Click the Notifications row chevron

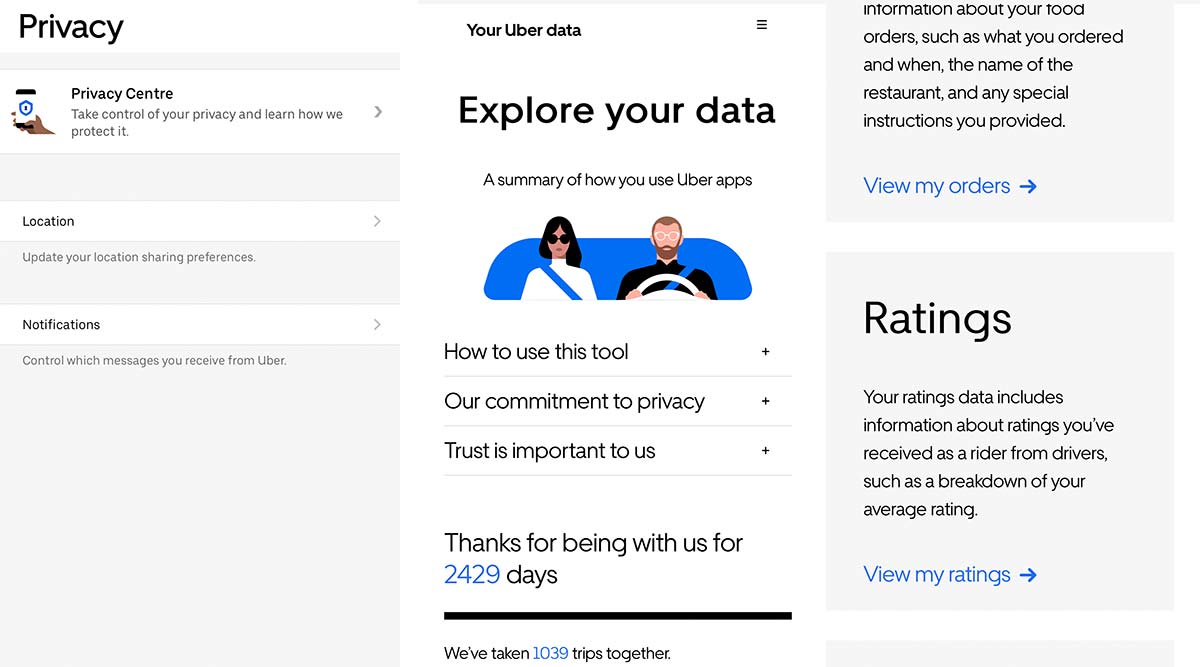[x=377, y=324]
